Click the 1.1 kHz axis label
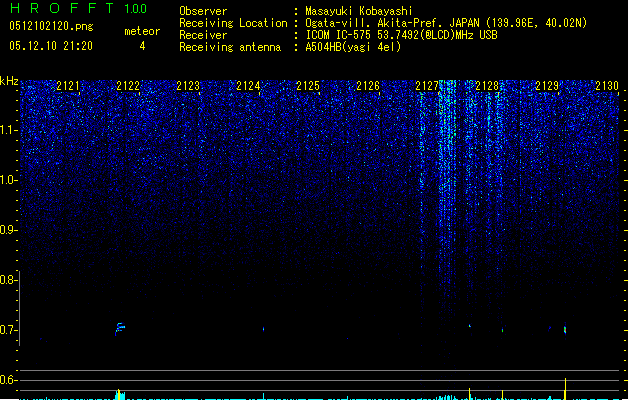Image resolution: width=629 pixels, height=400 pixels. coord(8,130)
